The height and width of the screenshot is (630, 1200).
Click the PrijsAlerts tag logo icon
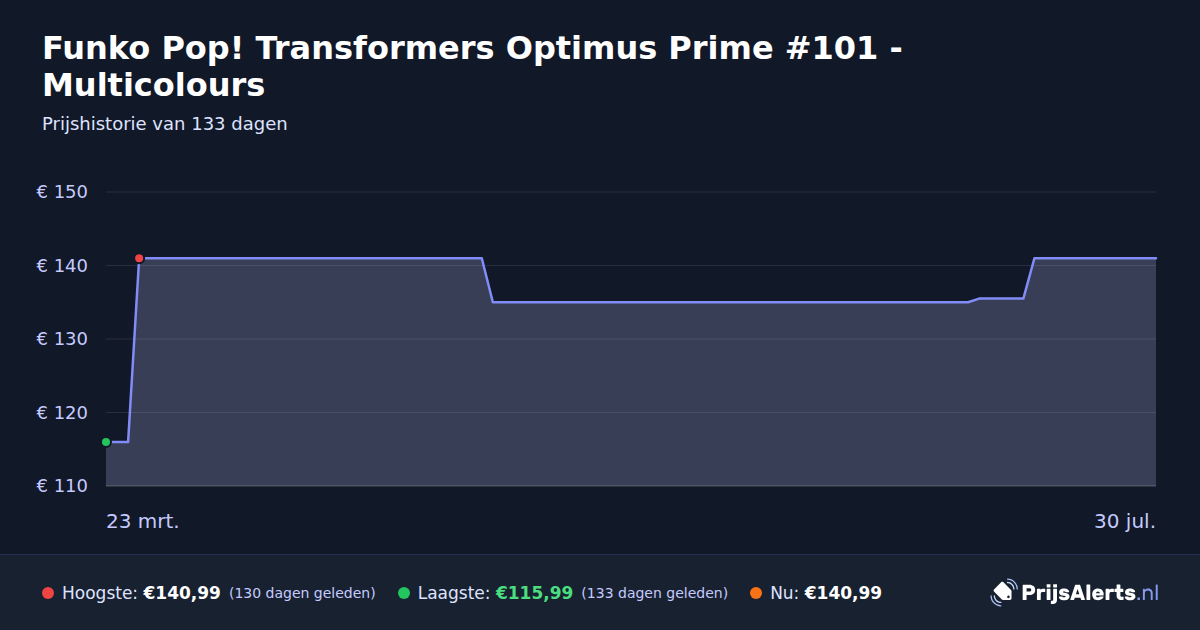pos(1003,593)
